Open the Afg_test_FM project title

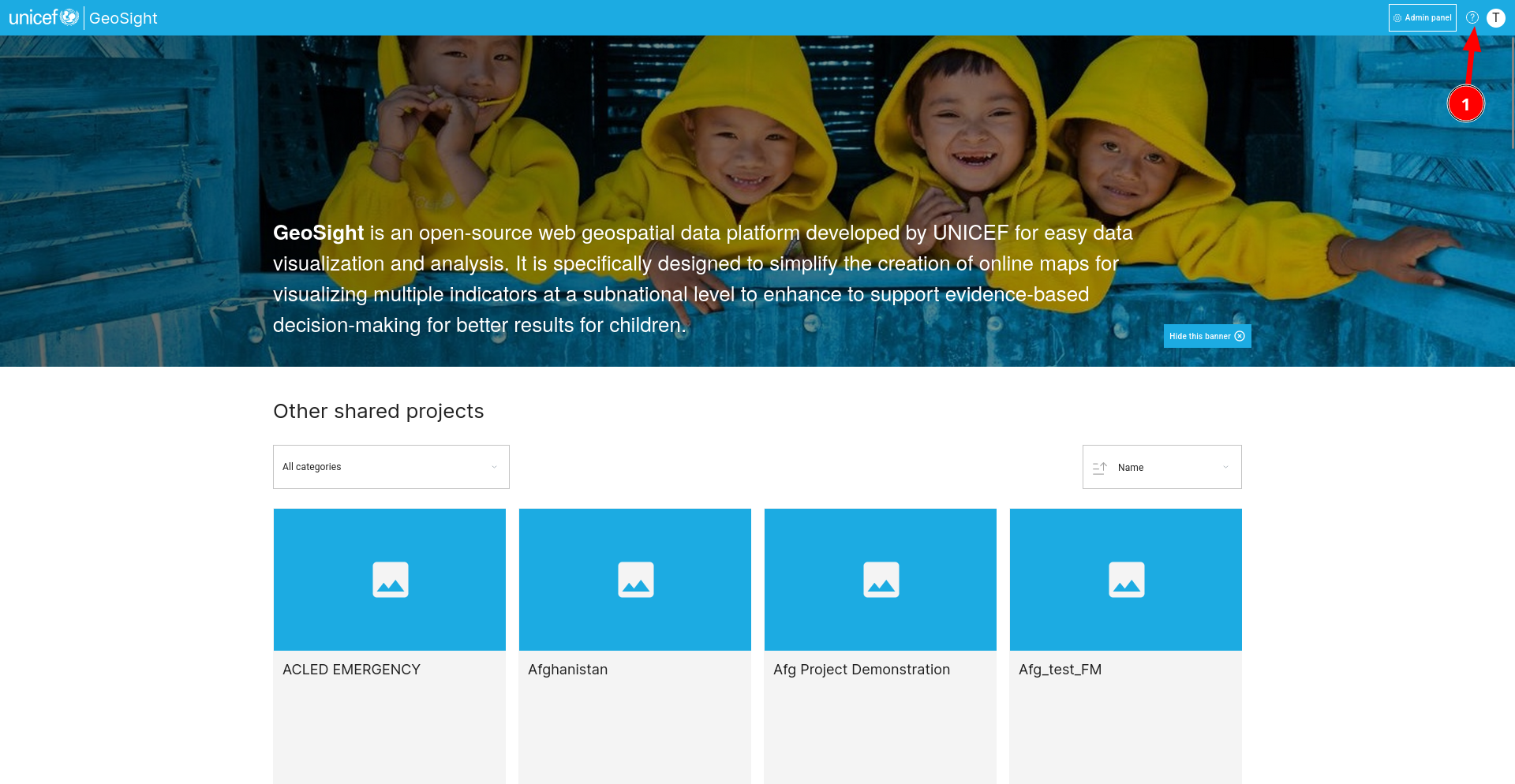pyautogui.click(x=1060, y=670)
